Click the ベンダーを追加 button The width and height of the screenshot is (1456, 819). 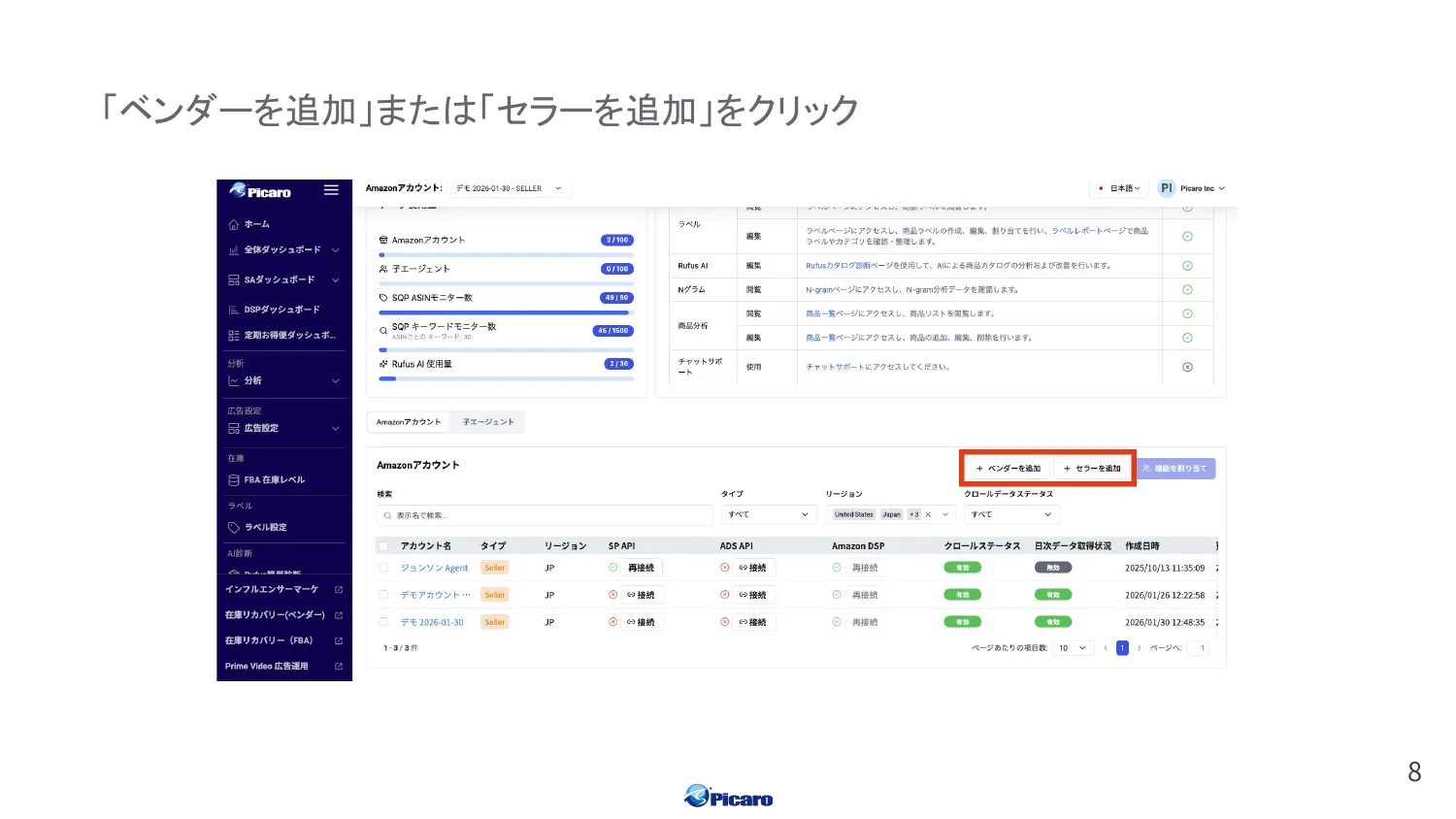pyautogui.click(x=1008, y=469)
